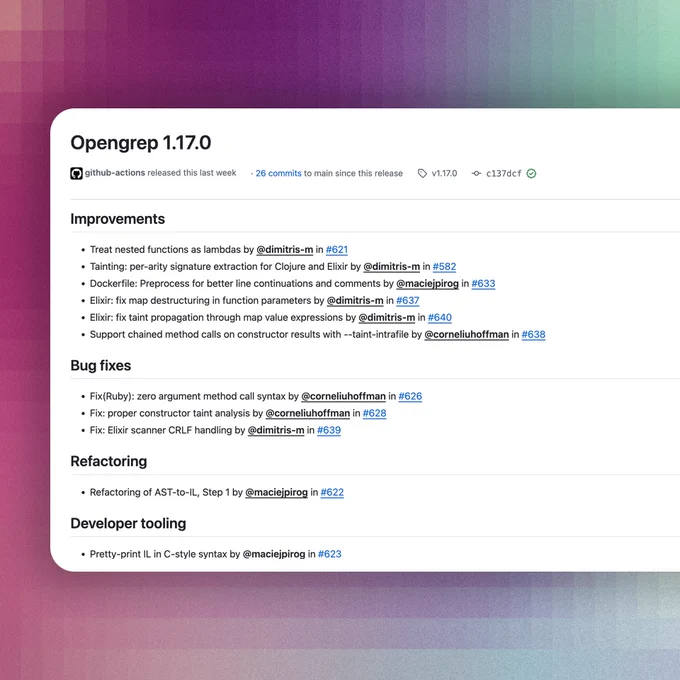Open pull request #640
The height and width of the screenshot is (680, 680).
[x=440, y=317]
